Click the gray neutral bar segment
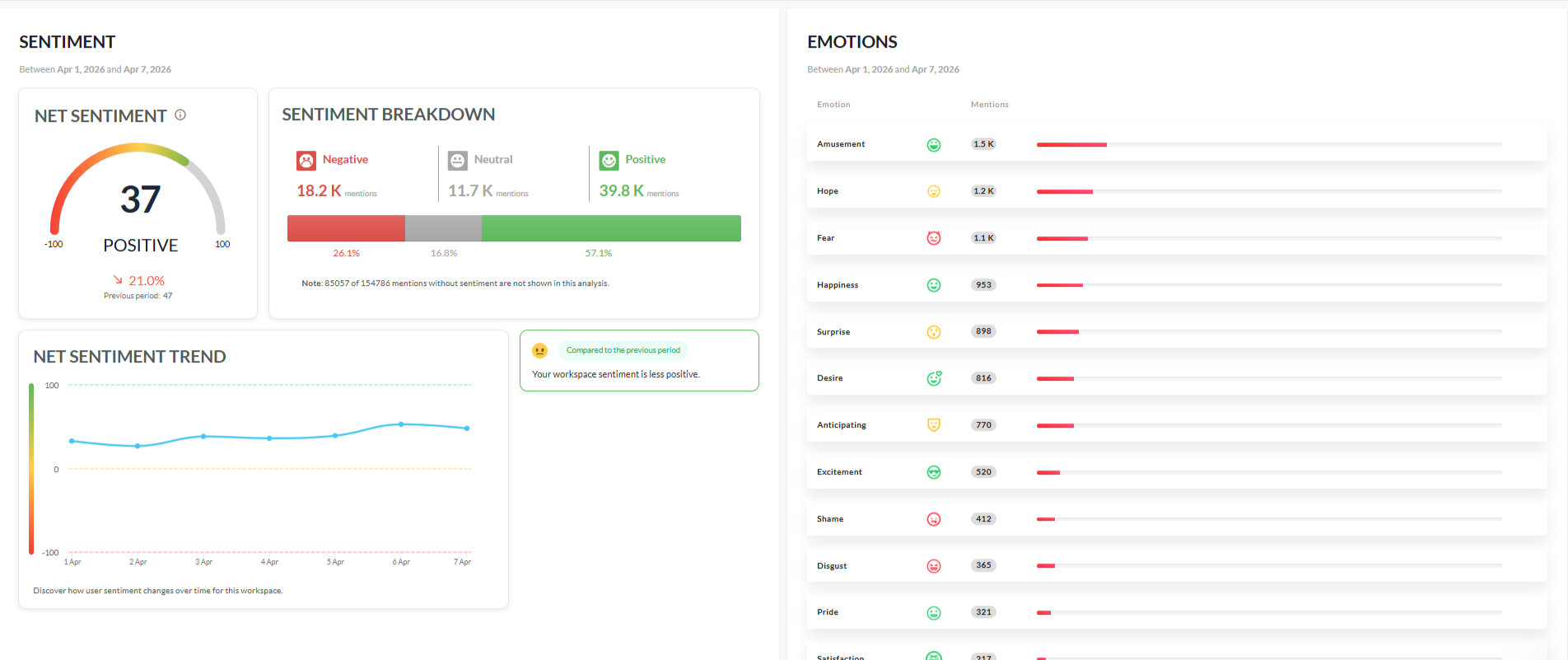This screenshot has width=1568, height=660. (443, 228)
